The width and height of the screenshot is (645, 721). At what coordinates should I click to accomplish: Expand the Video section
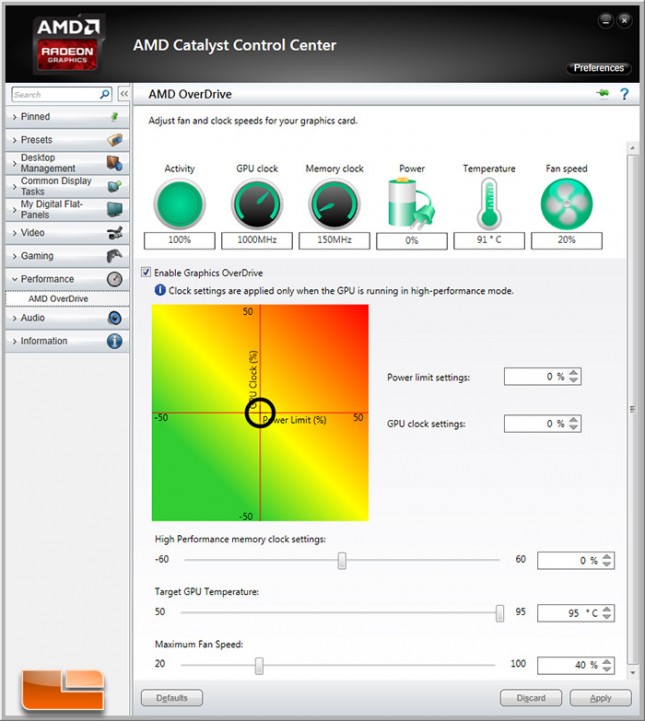[67, 233]
